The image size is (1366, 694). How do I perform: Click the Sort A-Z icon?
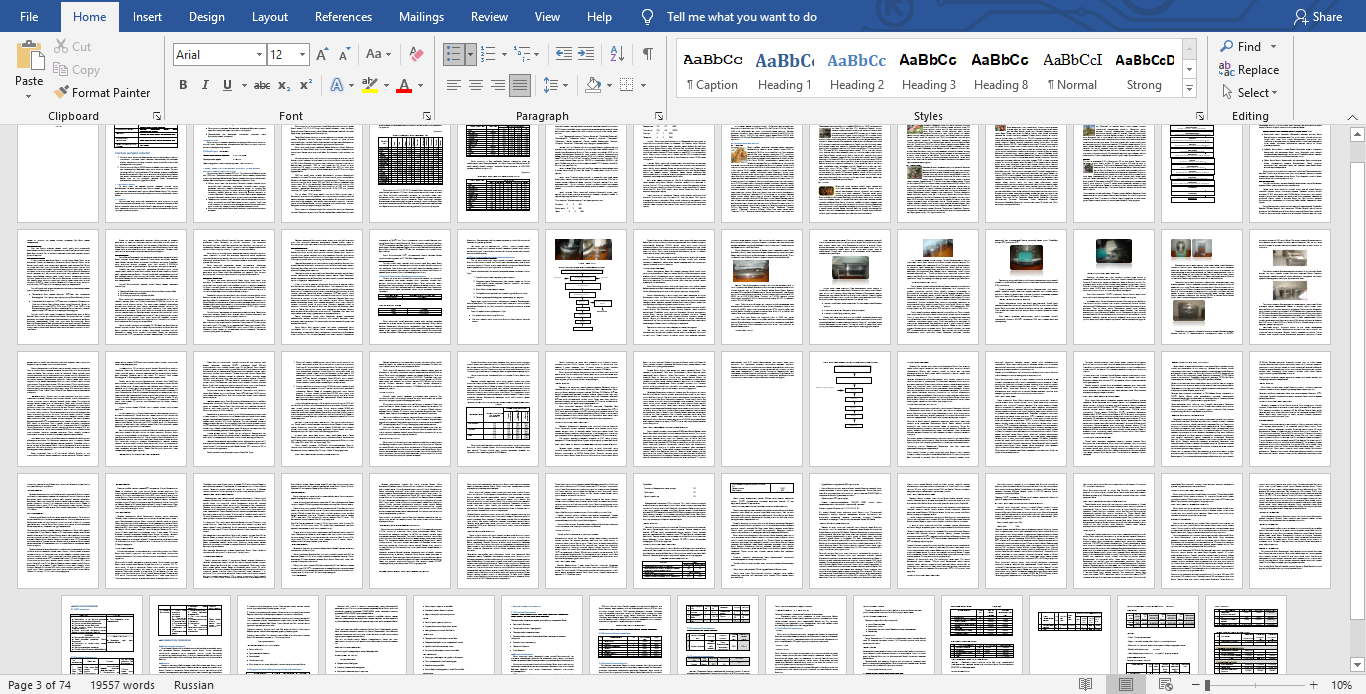click(617, 54)
